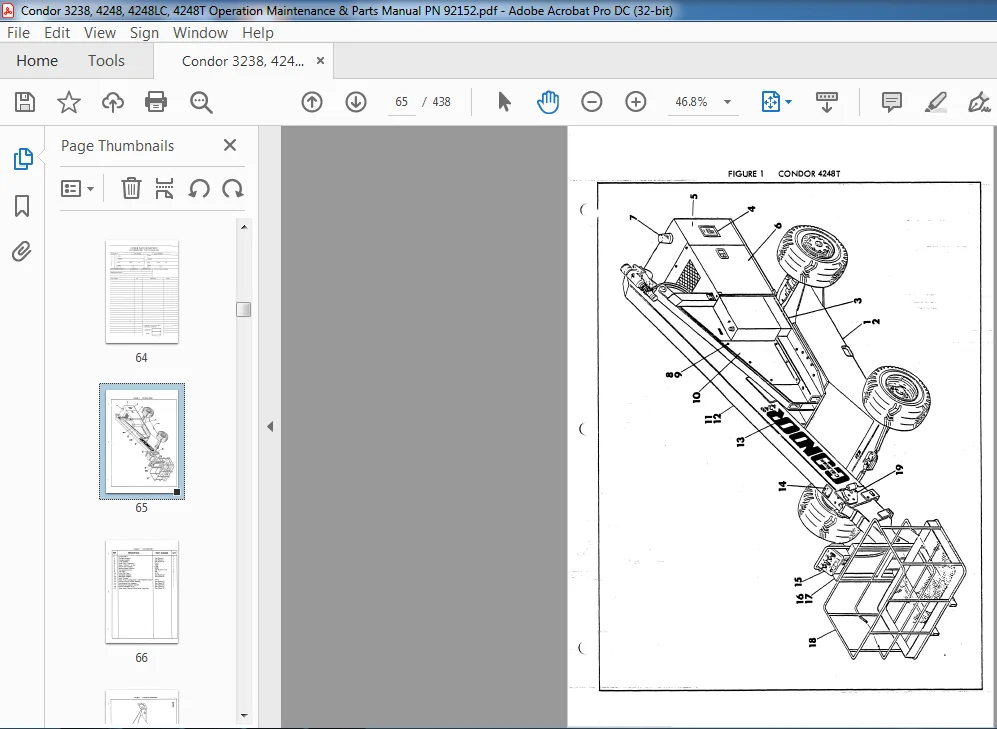This screenshot has height=729, width=997.
Task: Select the Condor 3238 document tab
Action: pyautogui.click(x=243, y=61)
